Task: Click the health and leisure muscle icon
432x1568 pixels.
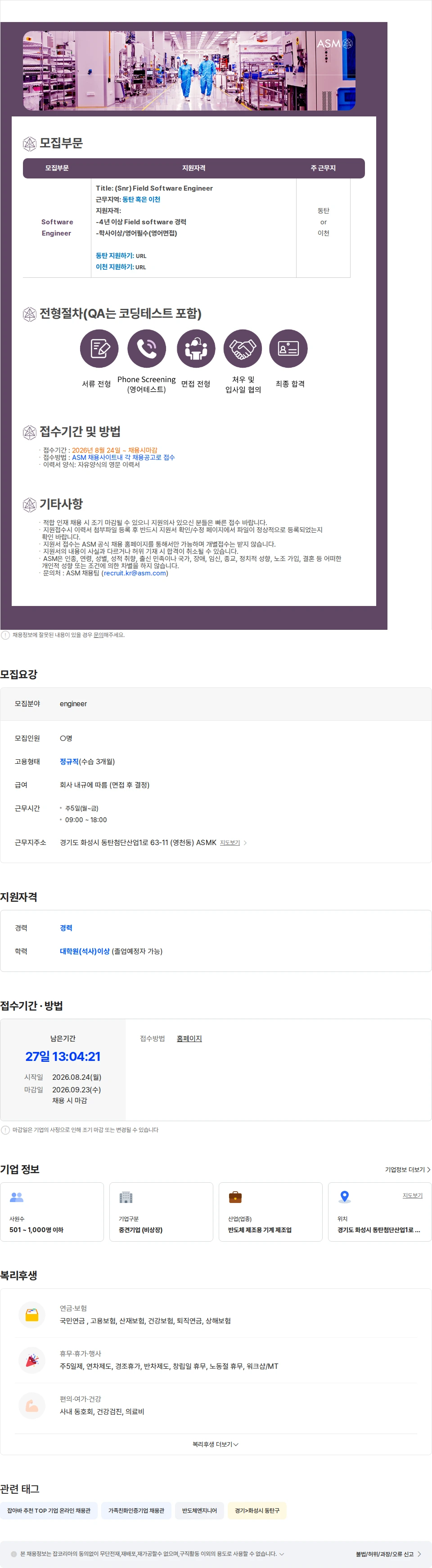Action: click(32, 1405)
